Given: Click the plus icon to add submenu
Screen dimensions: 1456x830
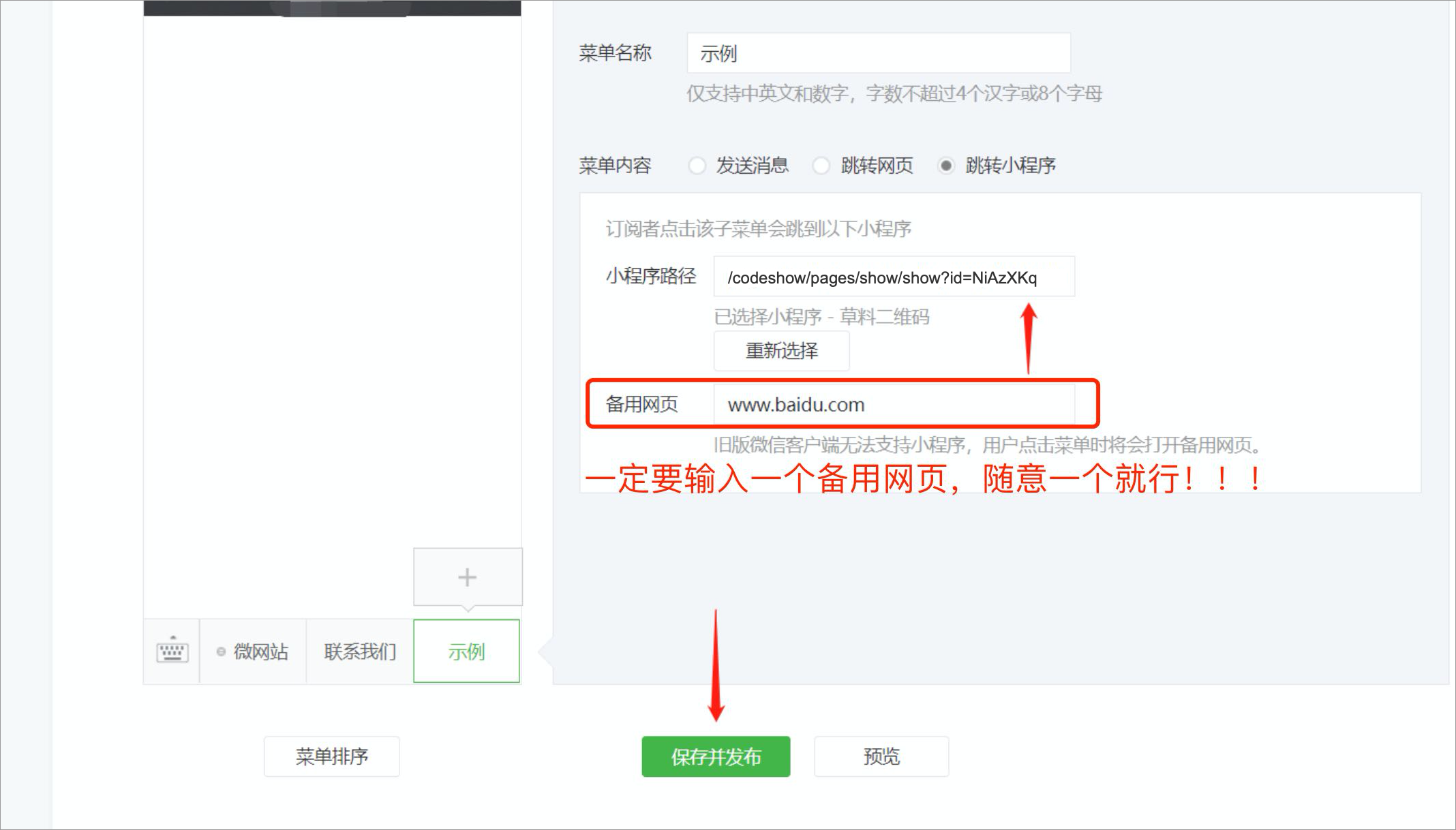Looking at the screenshot, I should tap(467, 577).
